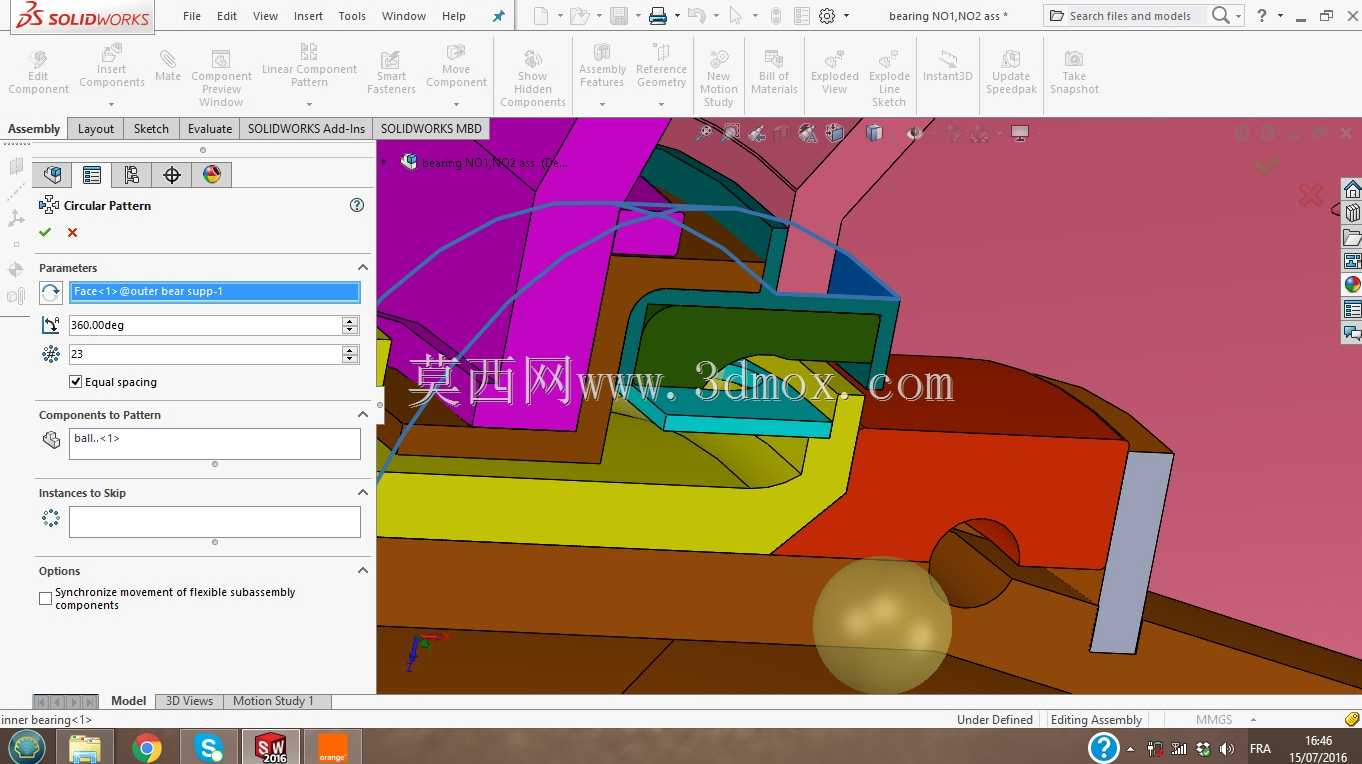Viewport: 1362px width, 764px height.
Task: Click the Save disk icon
Action: coord(619,16)
